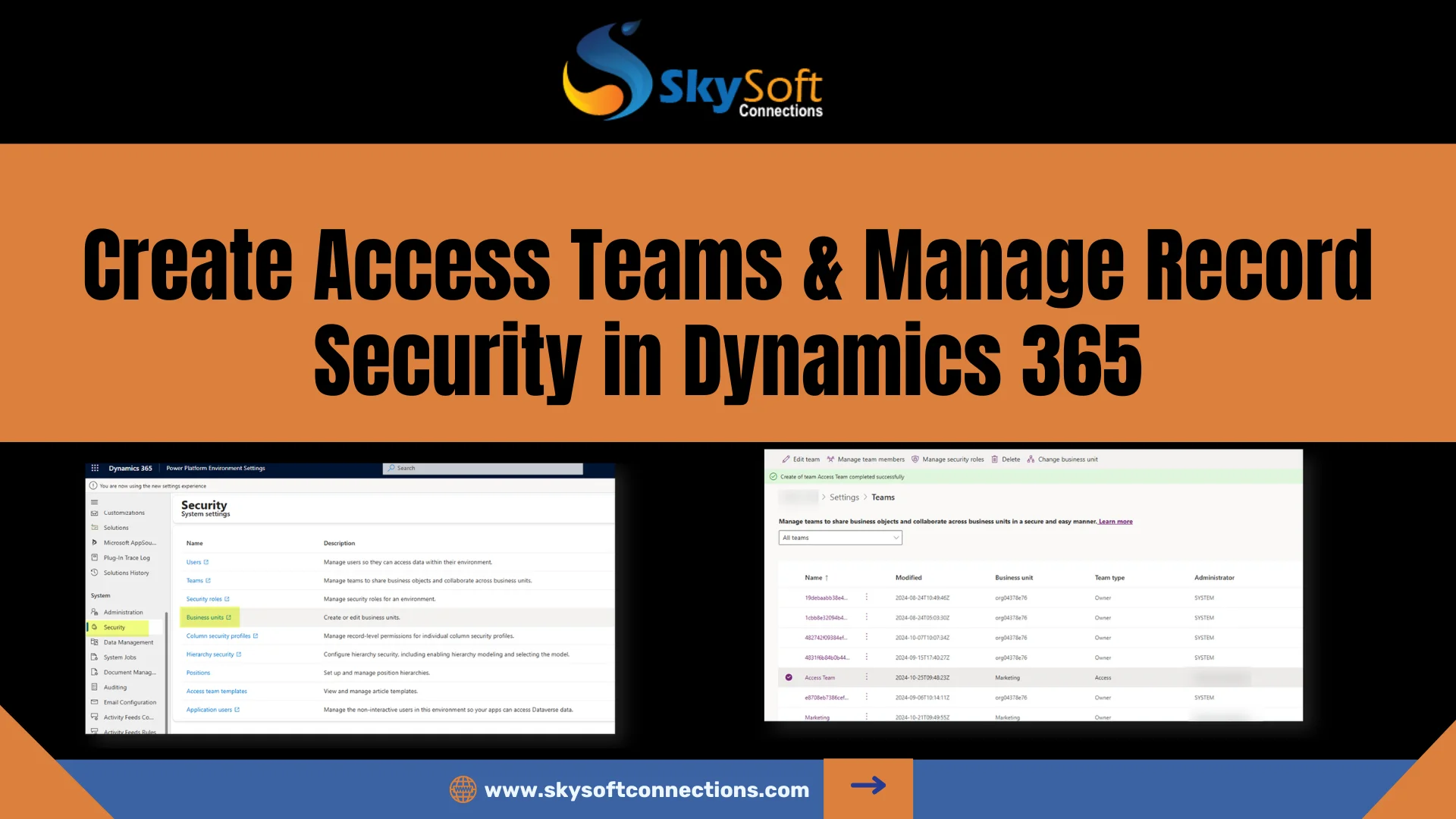Open options menu for the e8708eb7386cef row
This screenshot has height=819, width=1456.
(x=867, y=697)
